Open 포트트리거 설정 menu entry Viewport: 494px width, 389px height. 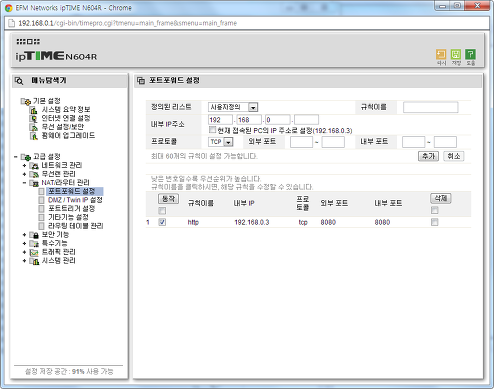pyautogui.click(x=71, y=209)
